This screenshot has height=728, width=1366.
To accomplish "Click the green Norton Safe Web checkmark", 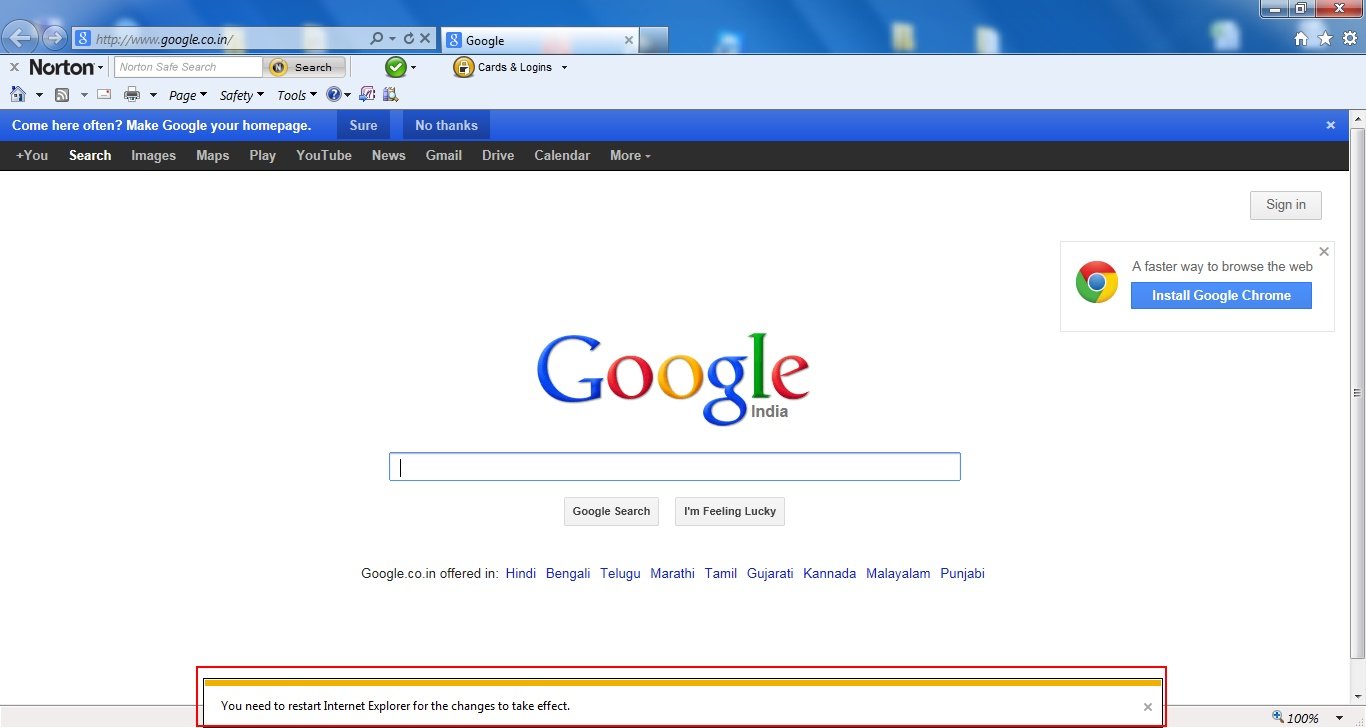I will click(x=396, y=67).
